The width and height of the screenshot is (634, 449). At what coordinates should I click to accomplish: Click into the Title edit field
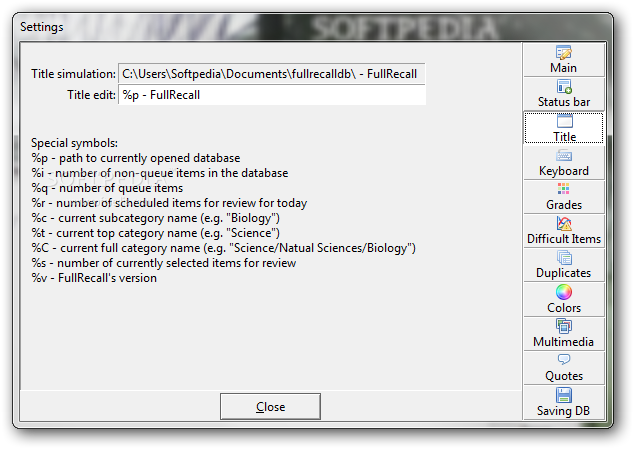272,95
